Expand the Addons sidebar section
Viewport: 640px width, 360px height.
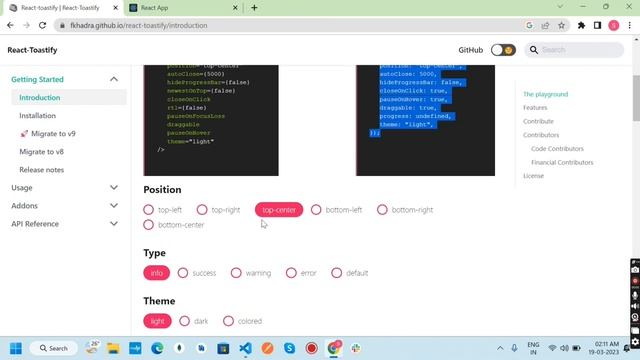[114, 206]
